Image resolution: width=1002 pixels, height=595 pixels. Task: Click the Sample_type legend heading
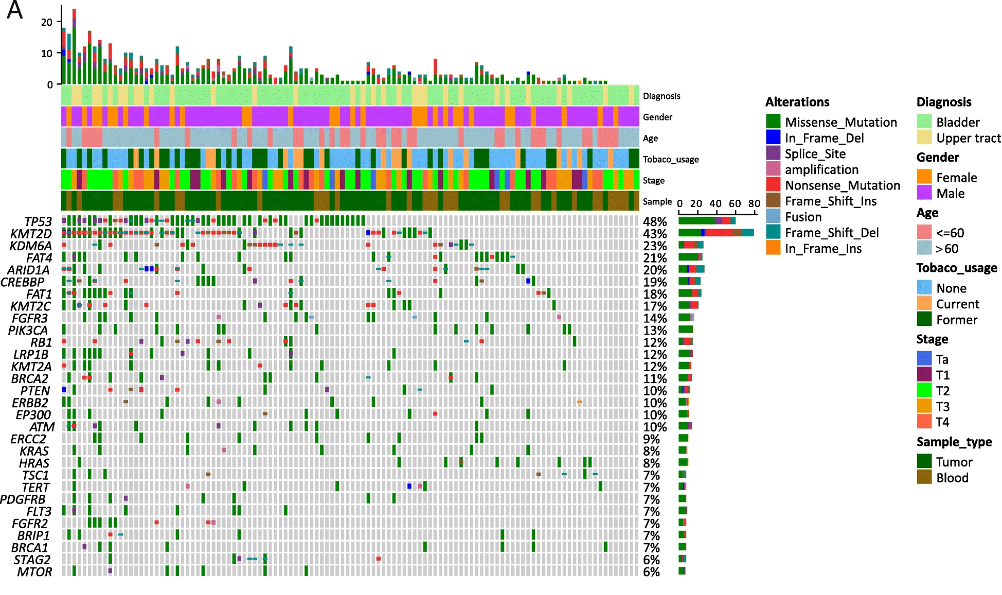955,442
